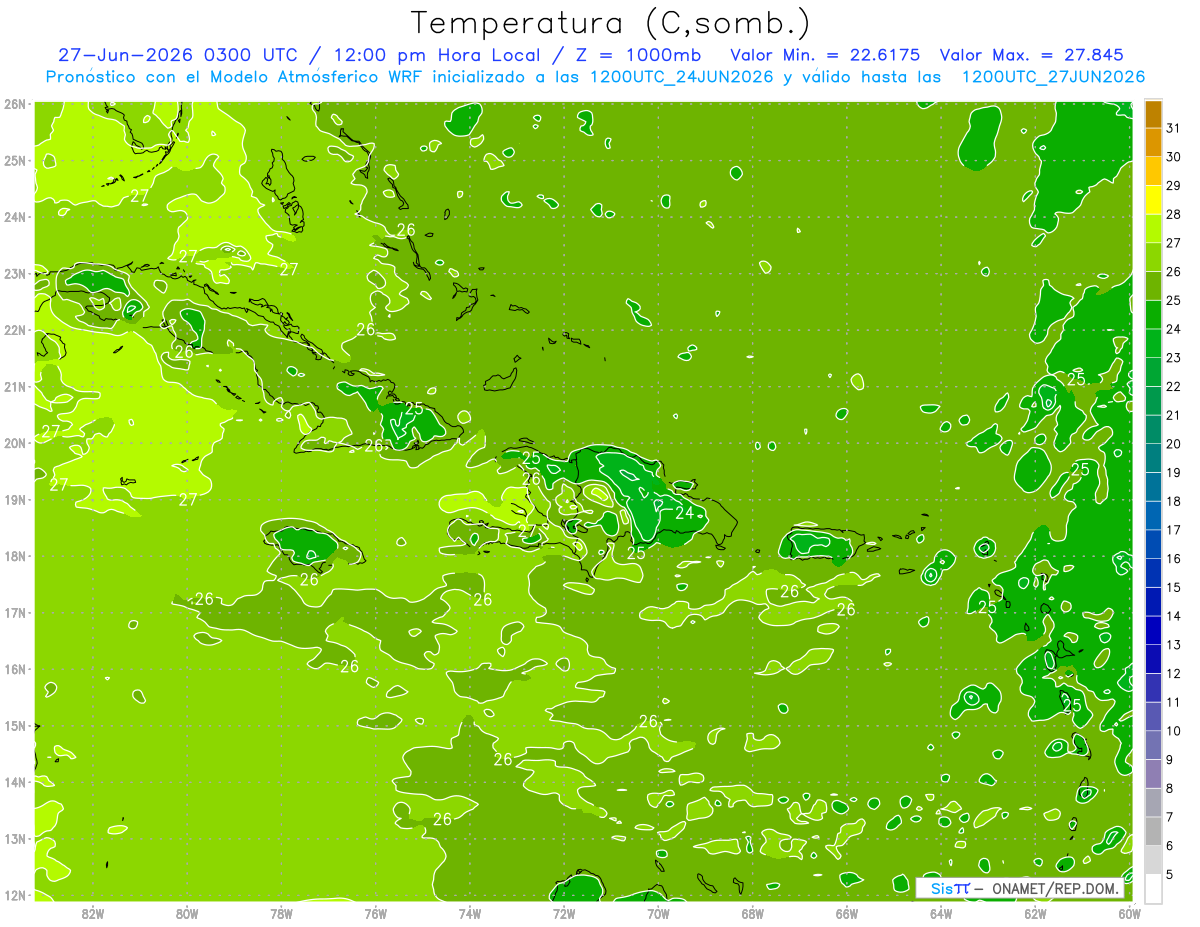The height and width of the screenshot is (927, 1200).
Task: Click the "29" value on the color scale
Action: (x=1173, y=186)
